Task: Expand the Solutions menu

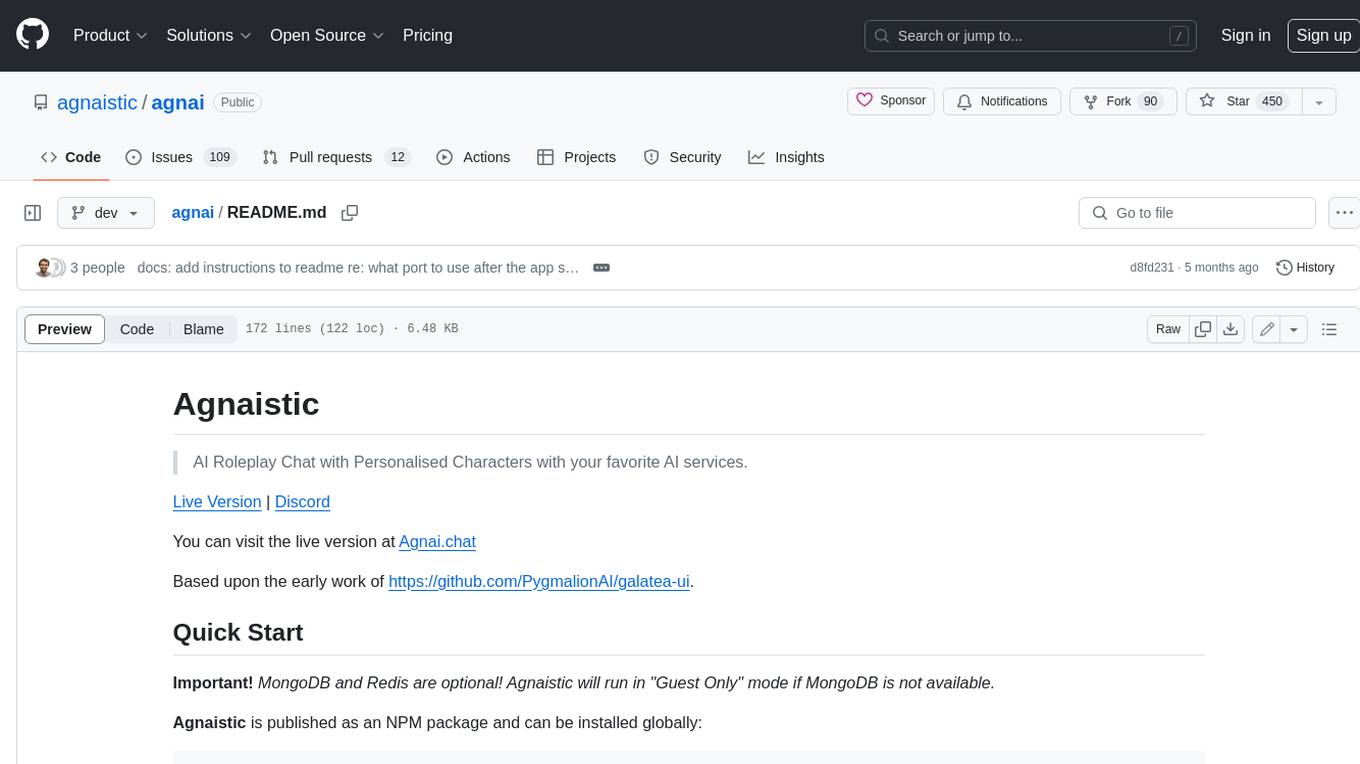Action: click(209, 35)
